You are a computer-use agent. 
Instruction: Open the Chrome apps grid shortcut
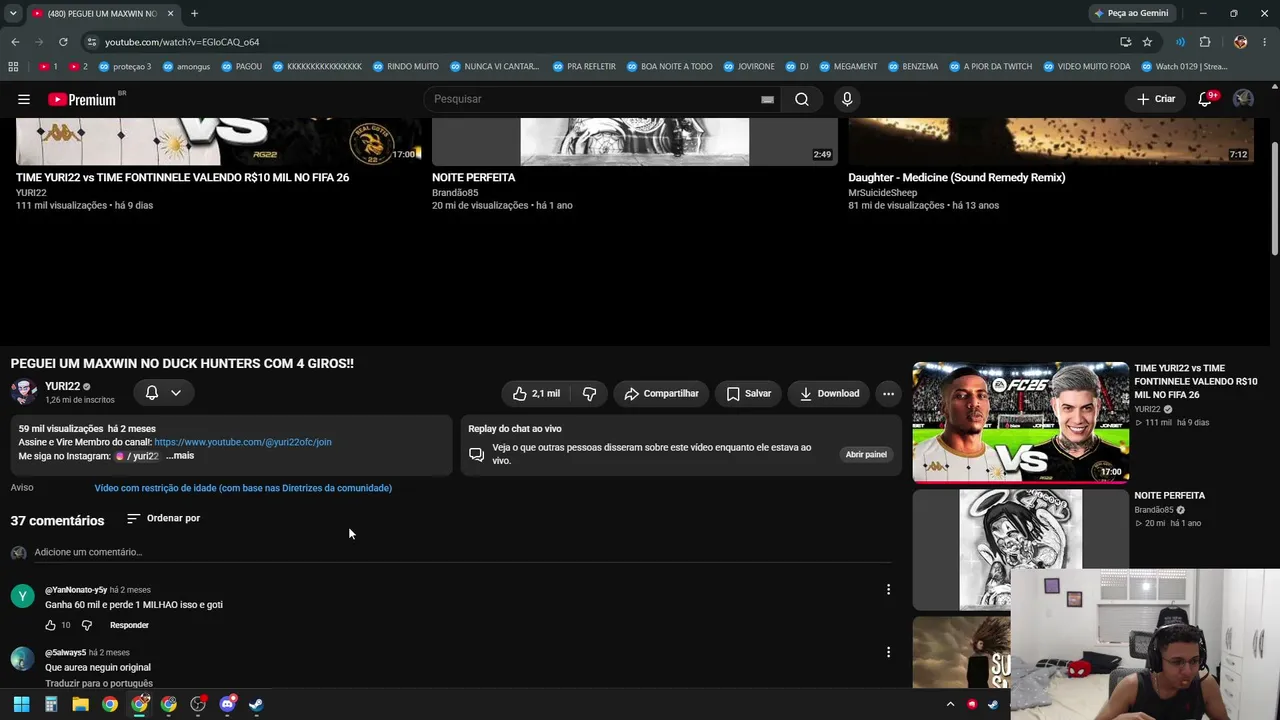pyautogui.click(x=13, y=67)
